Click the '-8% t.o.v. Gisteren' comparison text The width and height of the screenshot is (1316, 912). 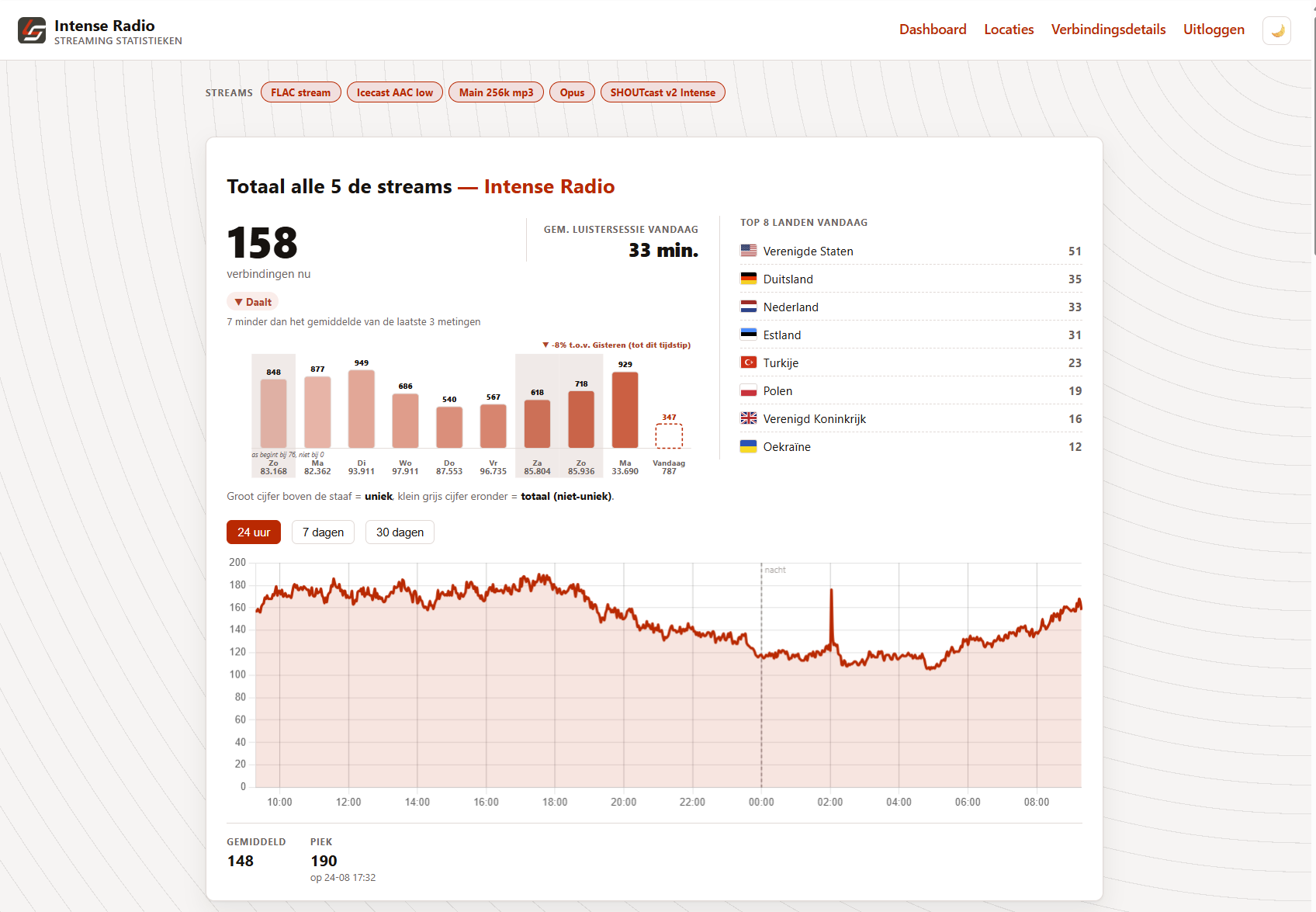(617, 345)
